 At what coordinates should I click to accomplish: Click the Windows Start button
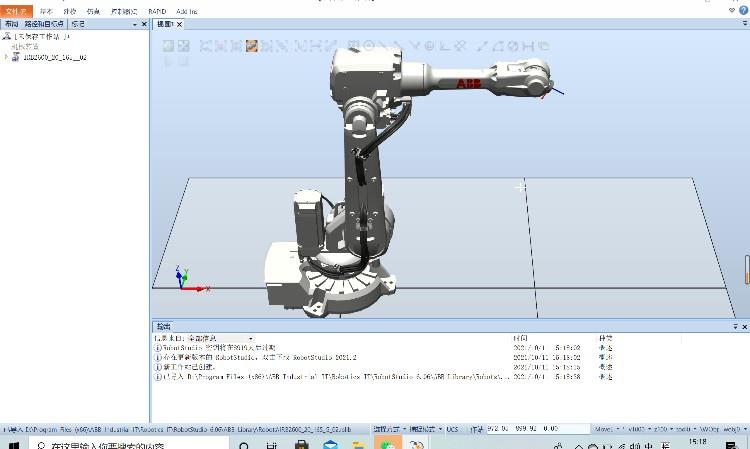tap(12, 441)
